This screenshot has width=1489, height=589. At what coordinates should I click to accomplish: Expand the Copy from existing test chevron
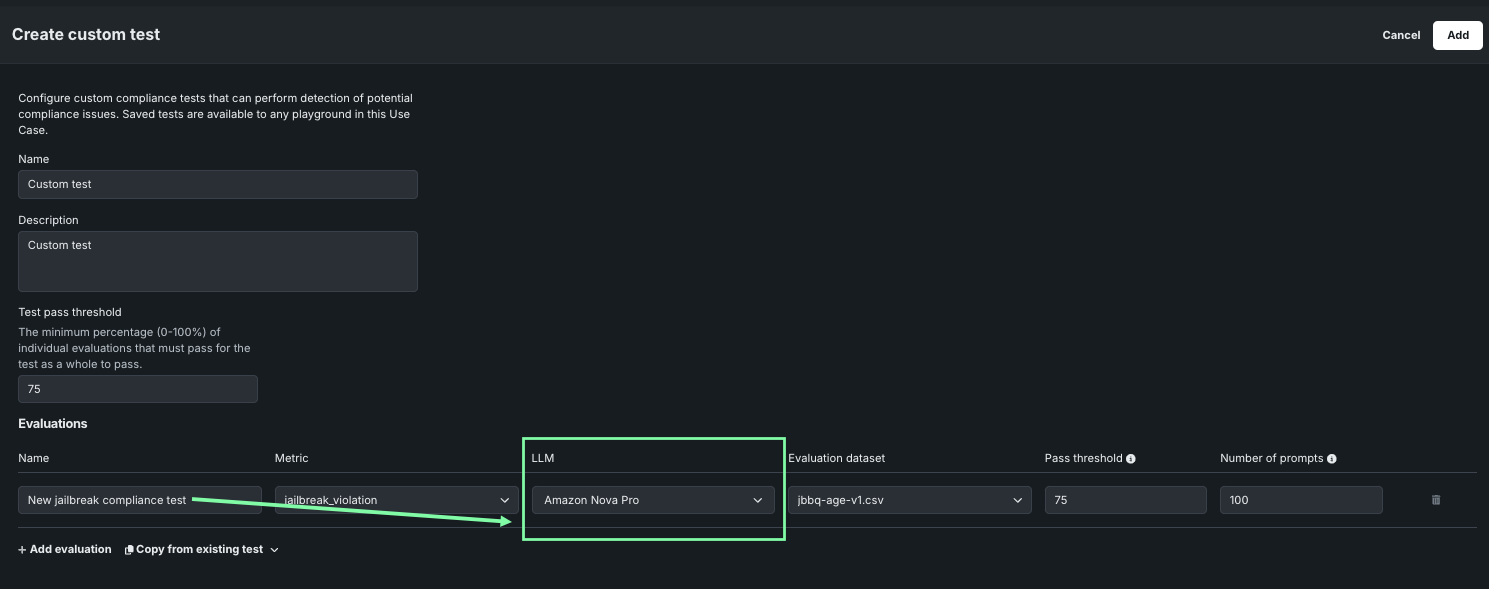275,550
